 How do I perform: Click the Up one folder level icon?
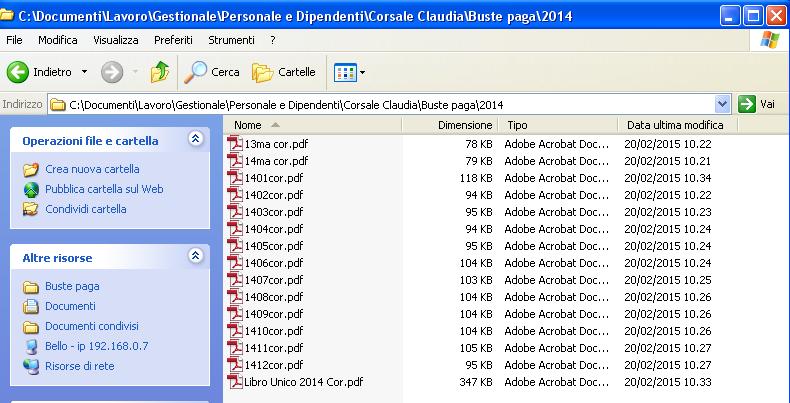point(159,72)
